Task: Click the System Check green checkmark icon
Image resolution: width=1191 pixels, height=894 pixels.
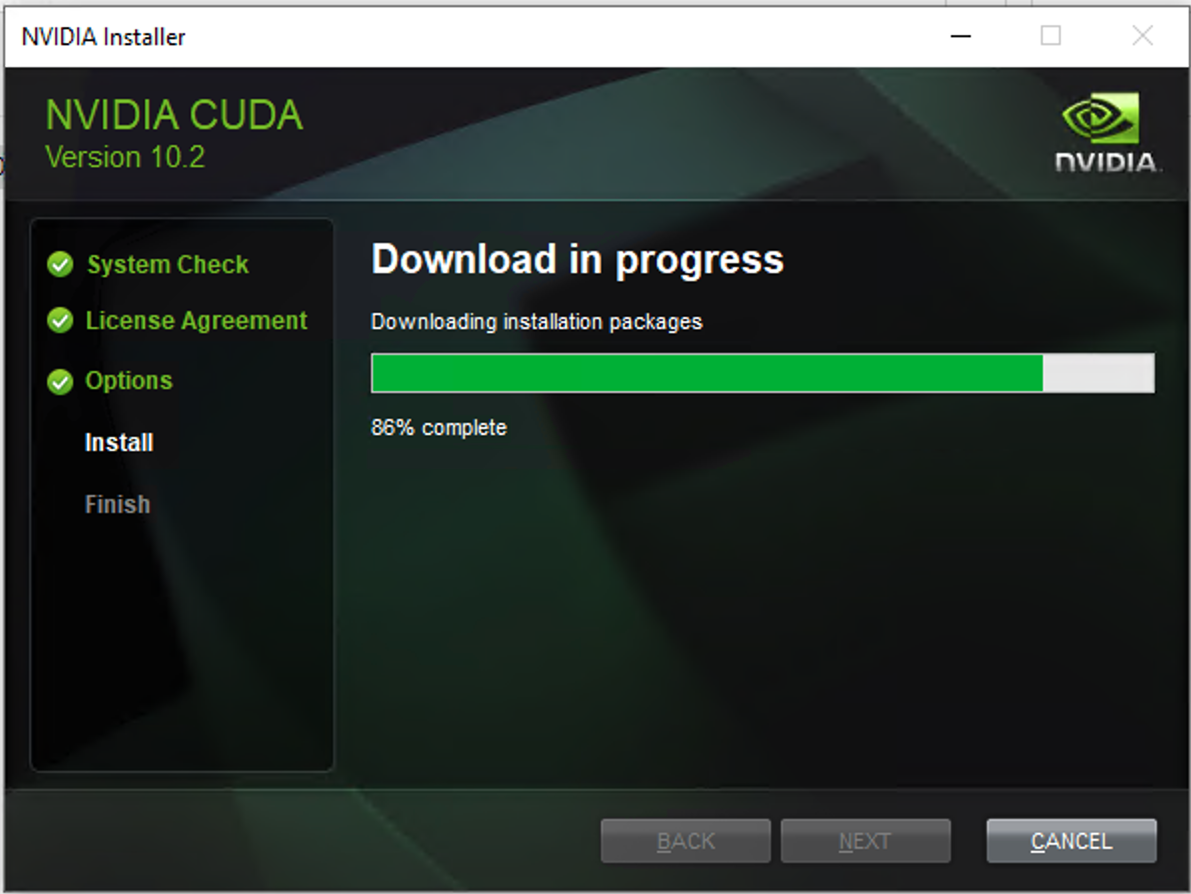Action: (60, 264)
